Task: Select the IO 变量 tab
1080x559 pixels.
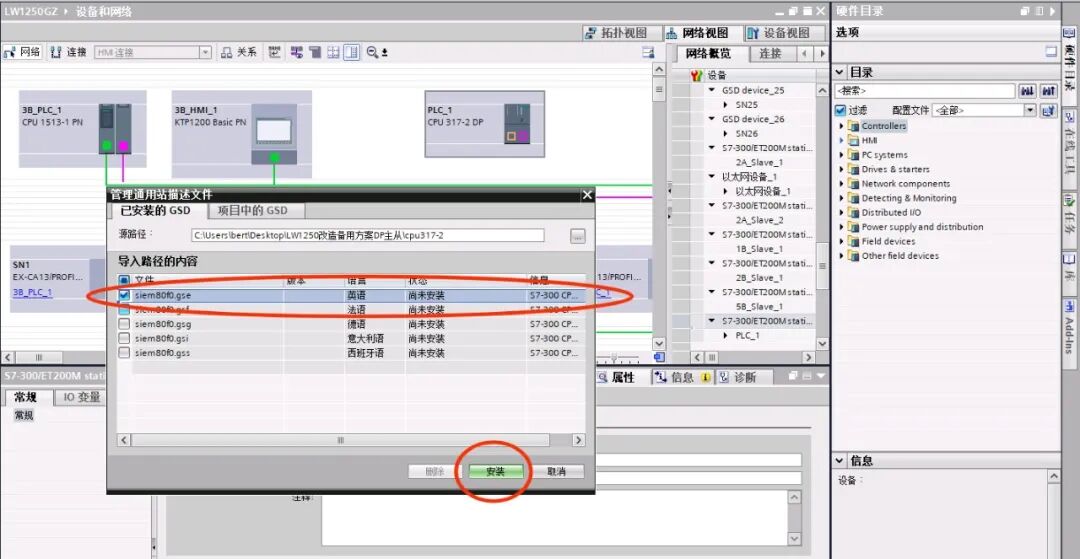Action: tap(82, 397)
